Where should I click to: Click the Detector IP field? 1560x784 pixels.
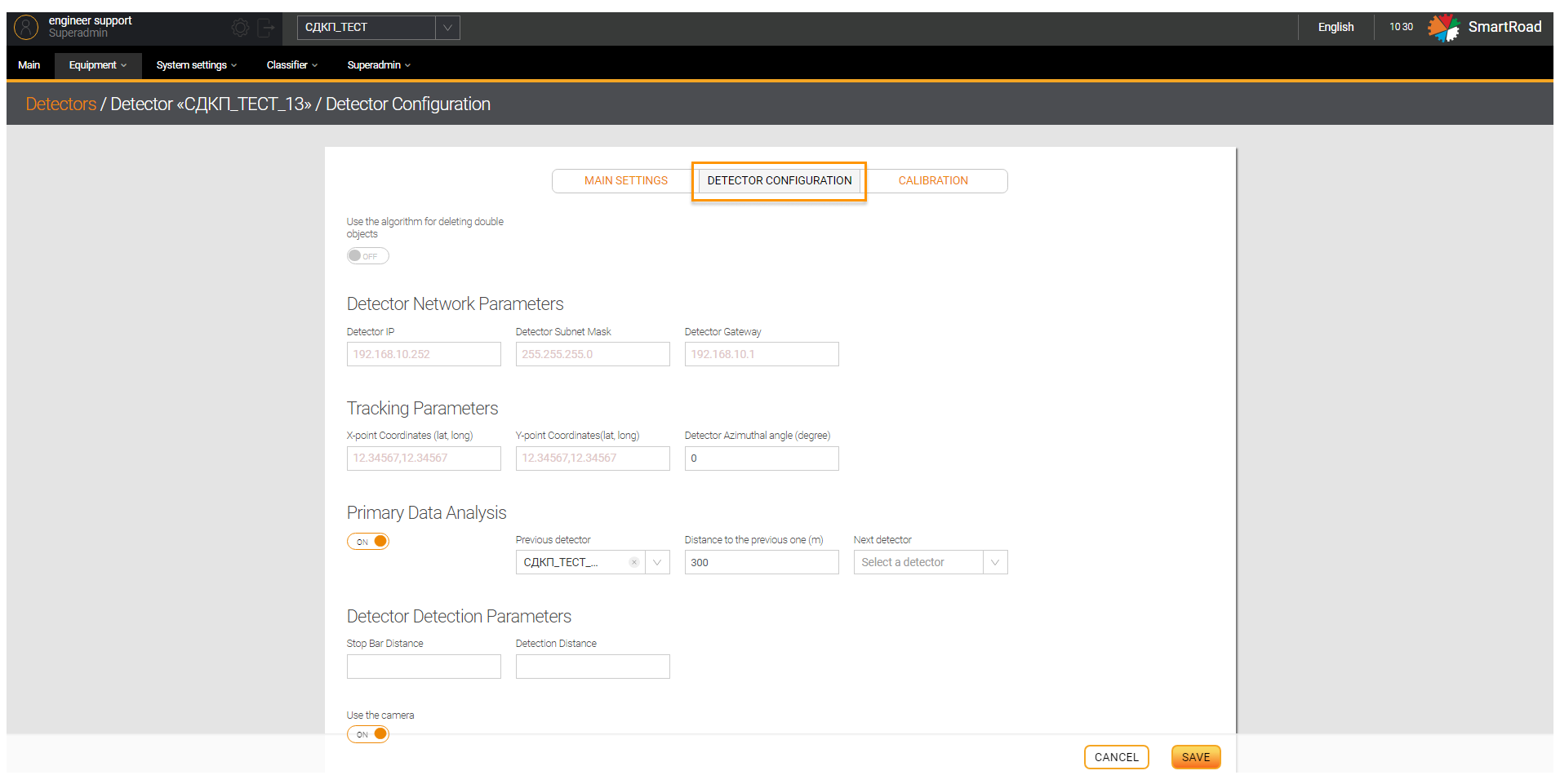424,354
